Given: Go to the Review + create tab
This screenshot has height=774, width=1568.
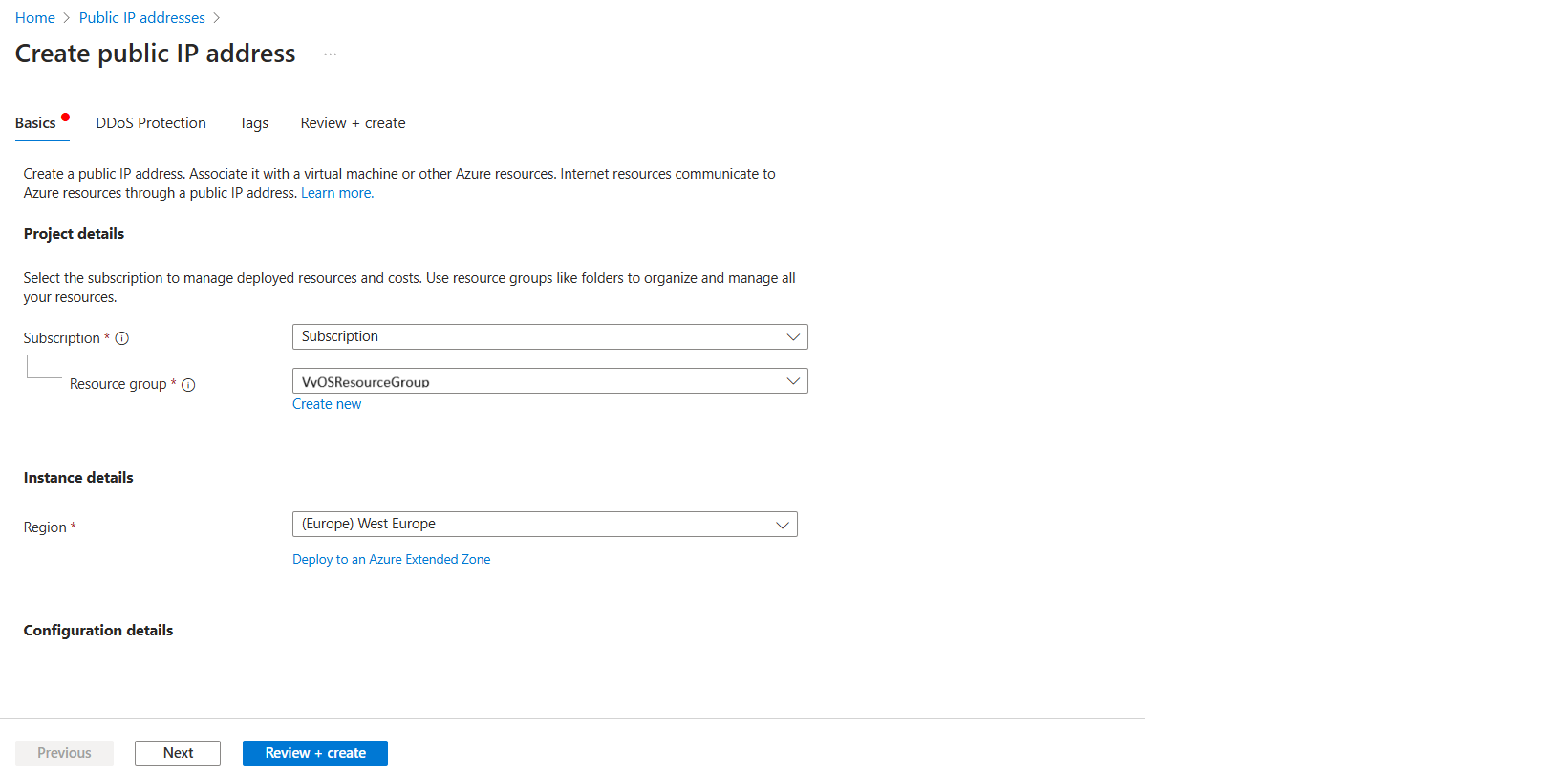Looking at the screenshot, I should pos(353,123).
